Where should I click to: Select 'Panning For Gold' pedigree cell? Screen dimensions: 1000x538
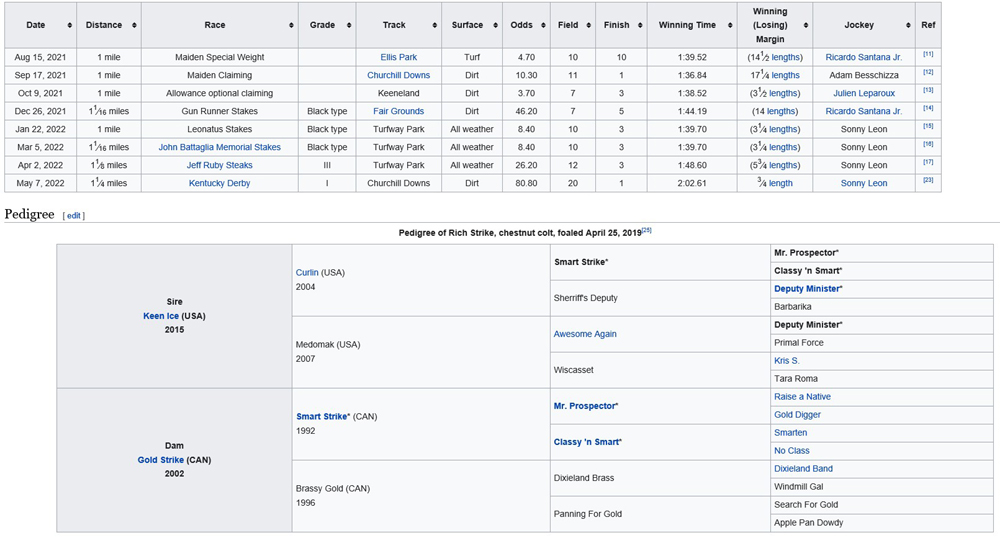tap(660, 514)
